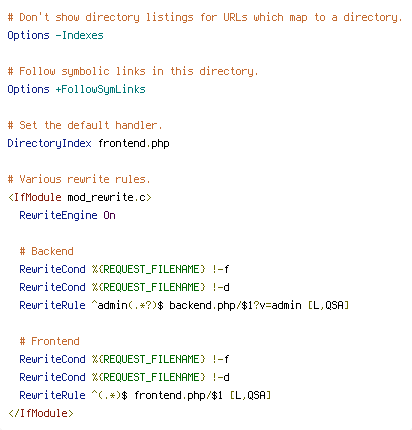Click the '# Backend' comment
412x430 pixels.
click(x=46, y=251)
